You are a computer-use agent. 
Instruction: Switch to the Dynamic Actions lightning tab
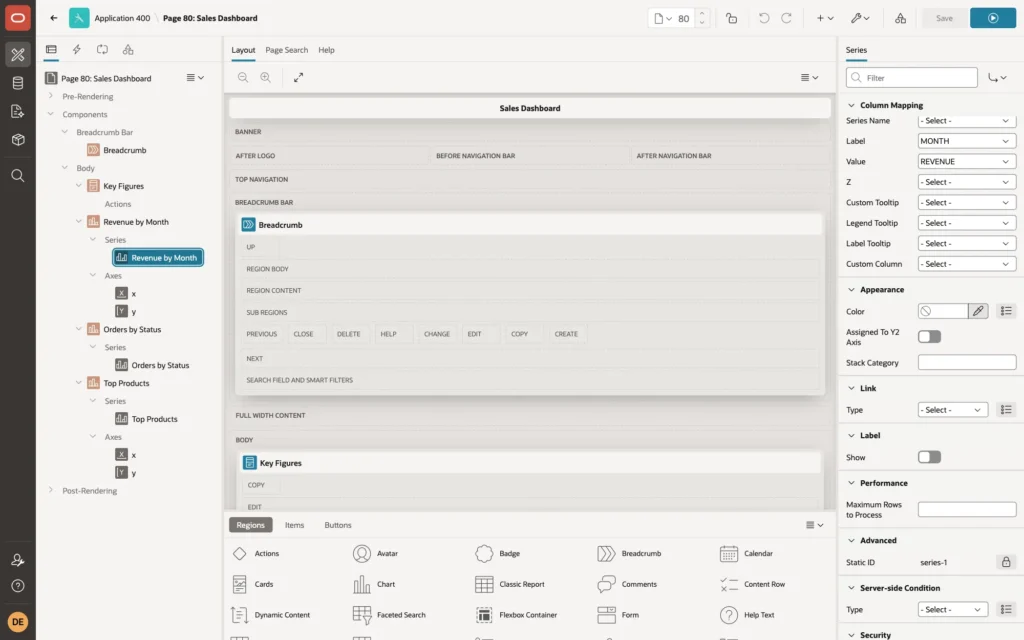[76, 50]
